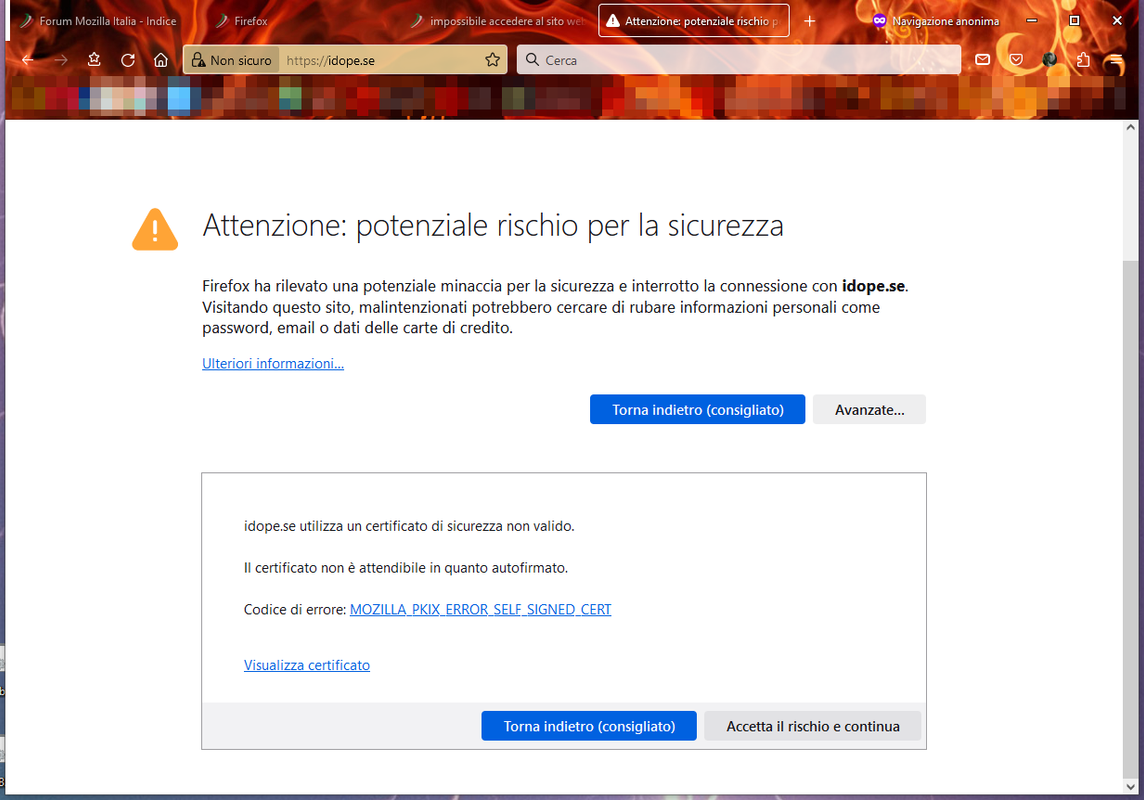
Task: Click the page vertical scrollbar thumb
Action: [1130, 518]
